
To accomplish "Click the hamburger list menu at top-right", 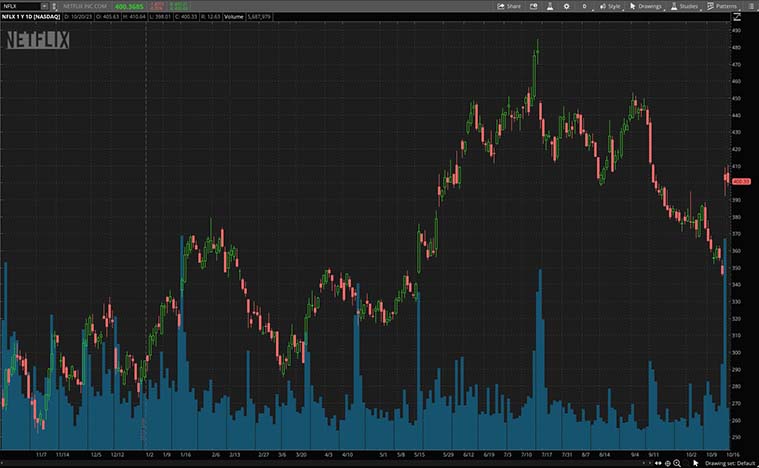I will (749, 6).
